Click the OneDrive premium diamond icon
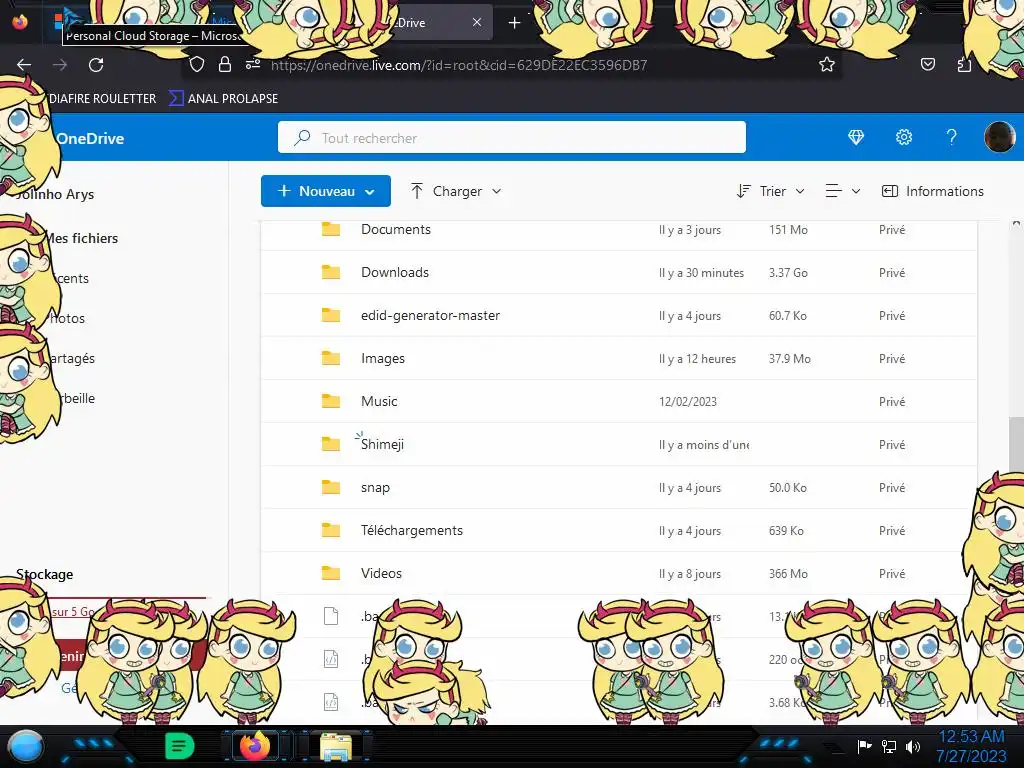1024x768 pixels. click(856, 137)
